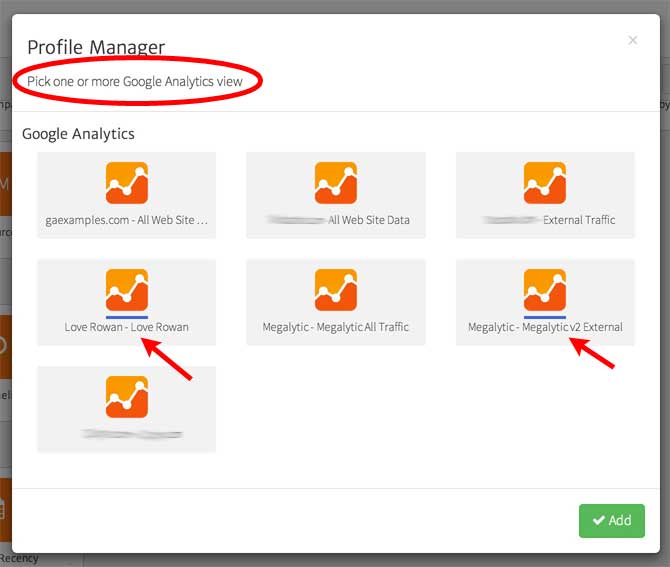This screenshot has width=670, height=567.
Task: Close the Profile Manager dialog
Action: tap(633, 40)
